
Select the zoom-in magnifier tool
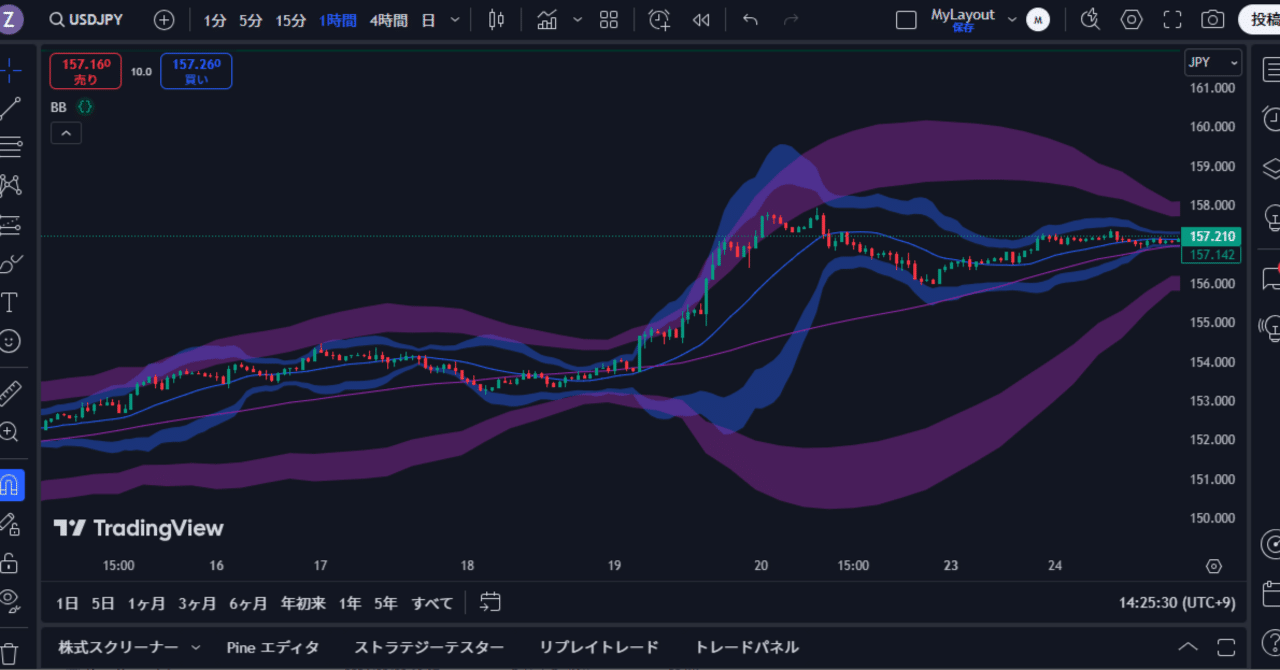pos(10,432)
